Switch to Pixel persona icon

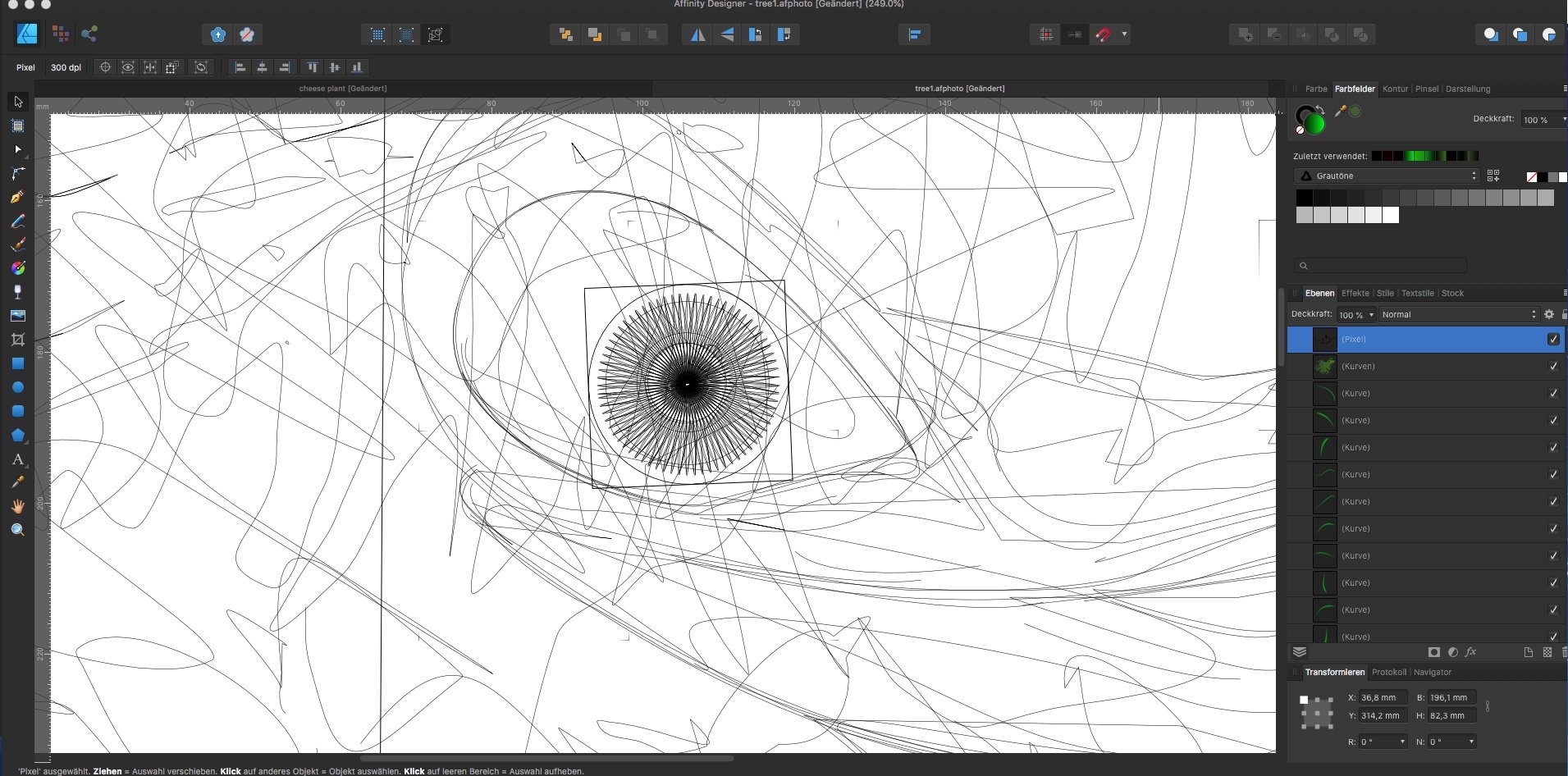pos(61,34)
